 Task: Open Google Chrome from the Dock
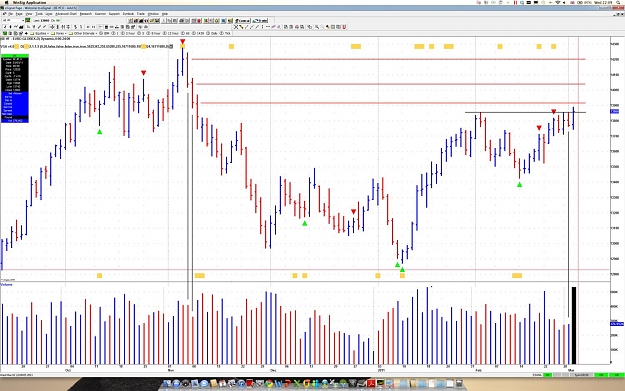pyautogui.click(x=269, y=383)
